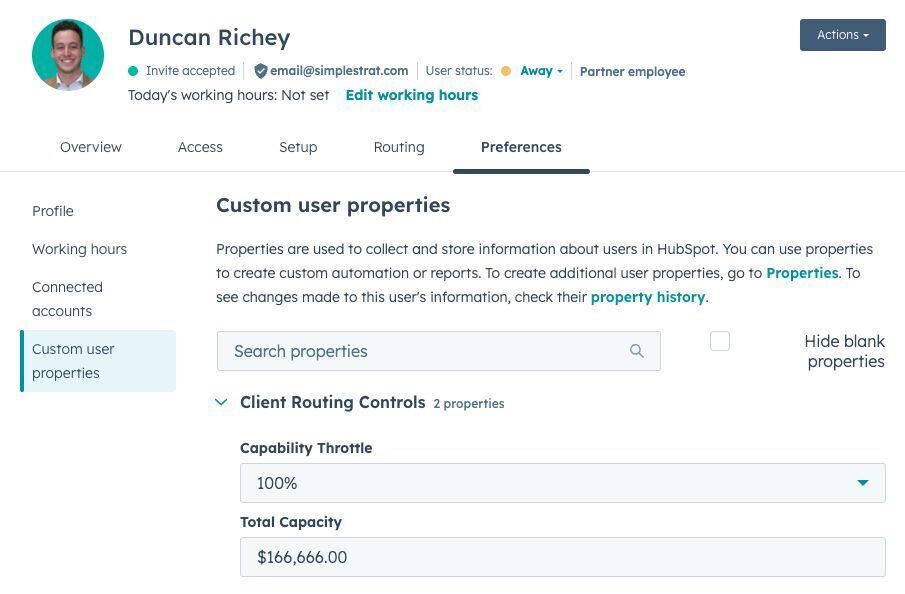Image resolution: width=905 pixels, height=594 pixels.
Task: Change user status using the Away dropdown
Action: click(538, 71)
